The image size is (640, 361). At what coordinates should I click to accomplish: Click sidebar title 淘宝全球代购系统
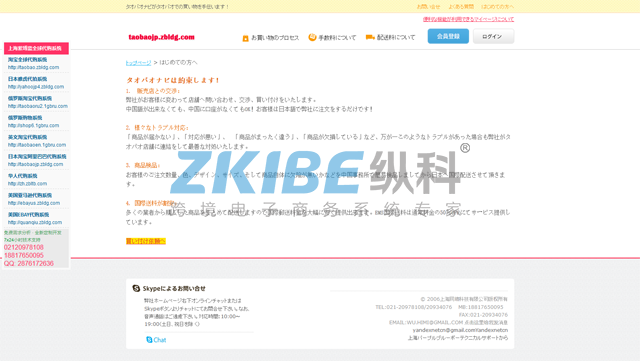coord(27,60)
